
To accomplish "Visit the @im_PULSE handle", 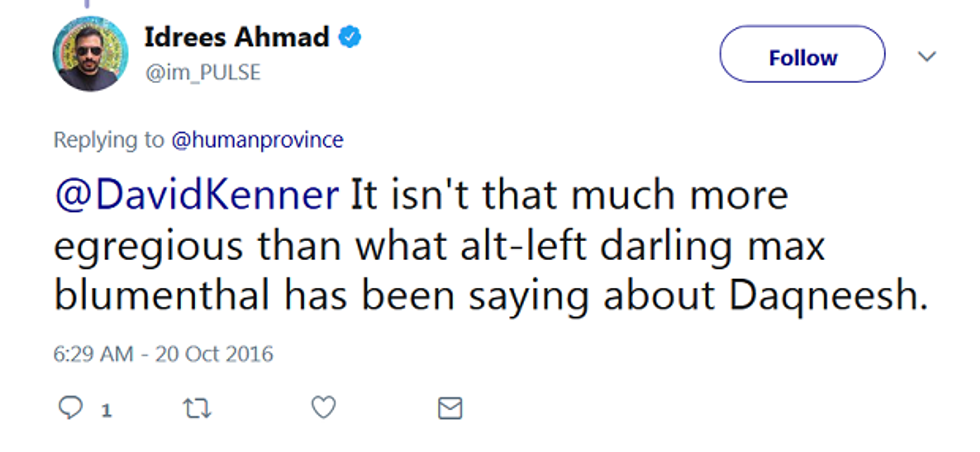I will point(202,73).
